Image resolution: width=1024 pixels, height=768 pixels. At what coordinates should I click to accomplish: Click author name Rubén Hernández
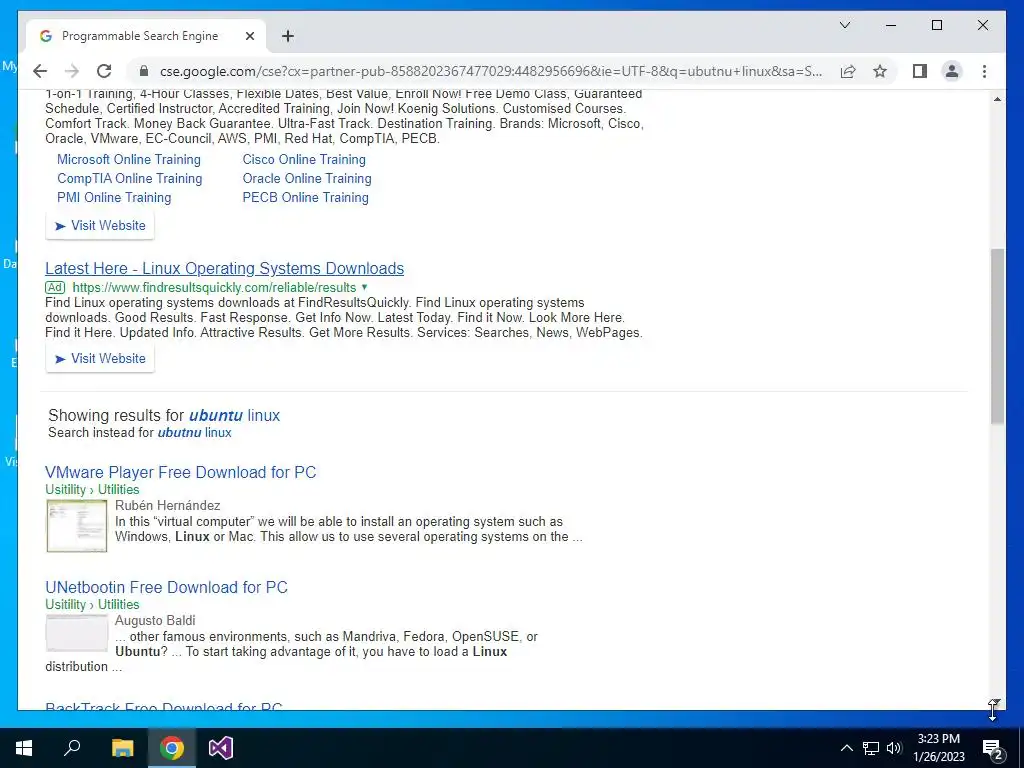point(168,505)
